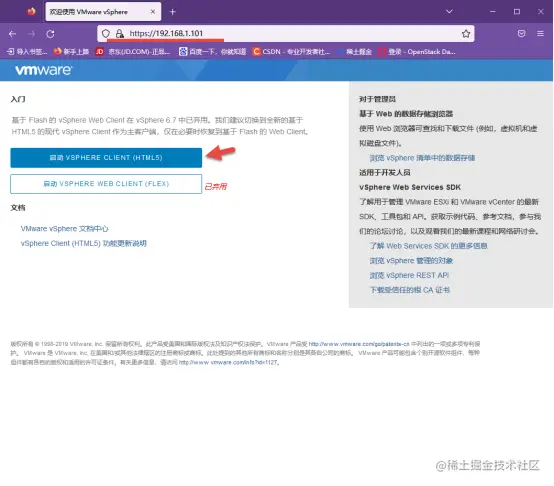Click the padlock site security icon

pyautogui.click(x=120, y=34)
